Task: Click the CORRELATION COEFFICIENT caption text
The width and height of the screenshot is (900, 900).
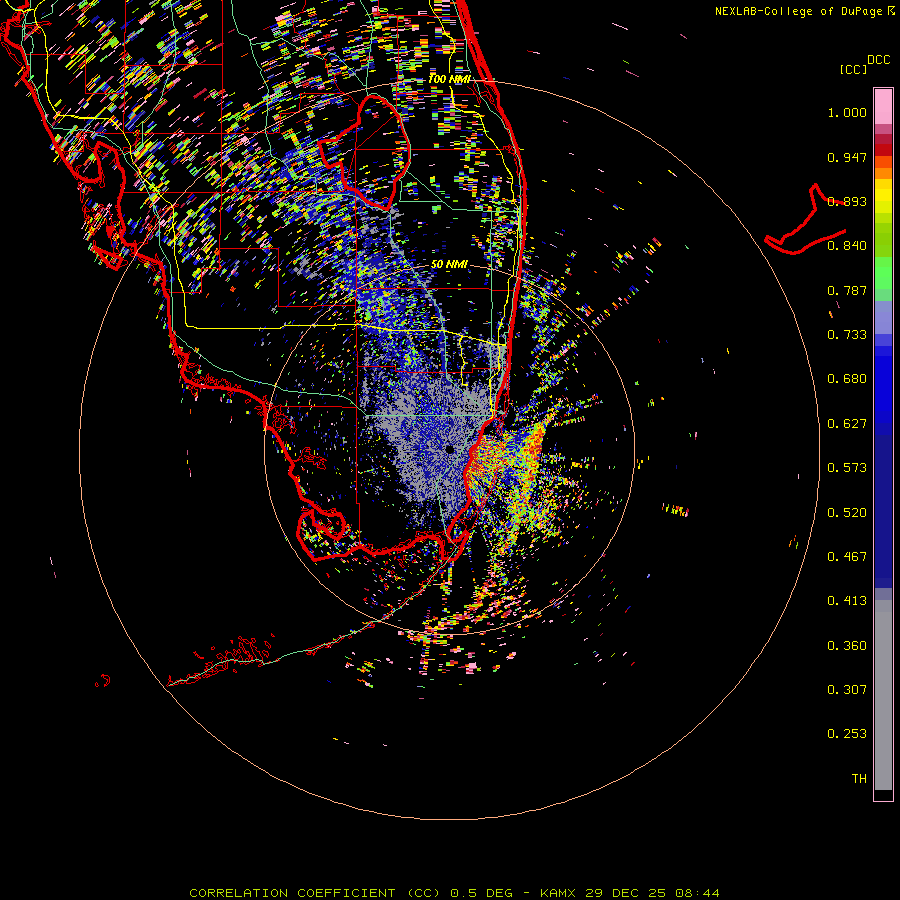Action: (x=292, y=893)
